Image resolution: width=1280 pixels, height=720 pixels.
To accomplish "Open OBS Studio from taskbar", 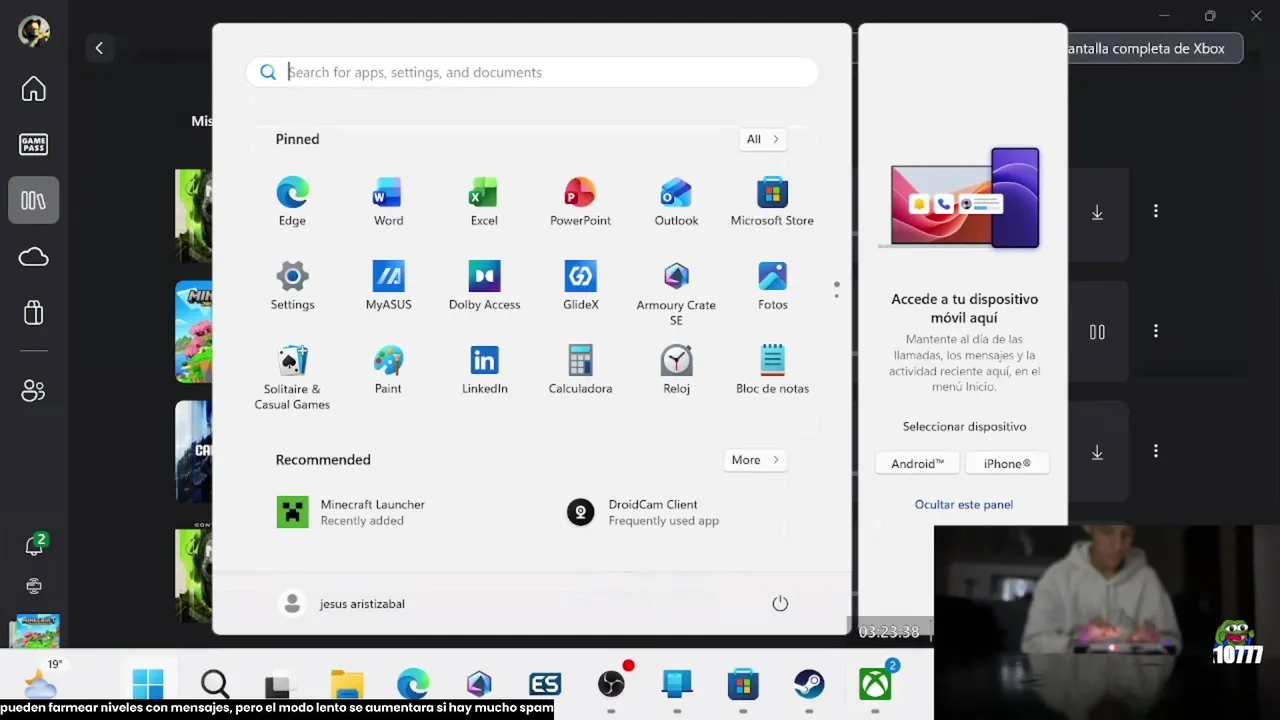I will [x=611, y=685].
